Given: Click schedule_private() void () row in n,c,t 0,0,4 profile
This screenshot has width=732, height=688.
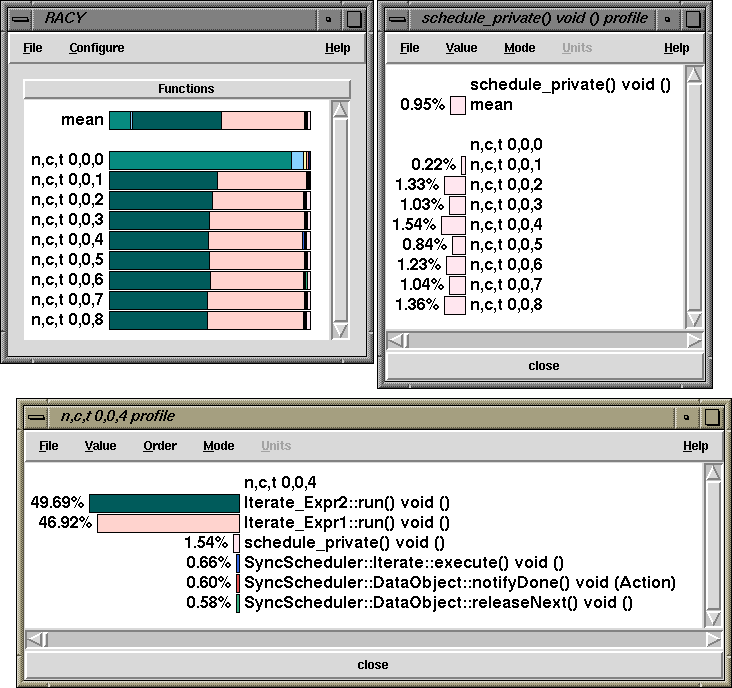Looking at the screenshot, I should [344, 543].
